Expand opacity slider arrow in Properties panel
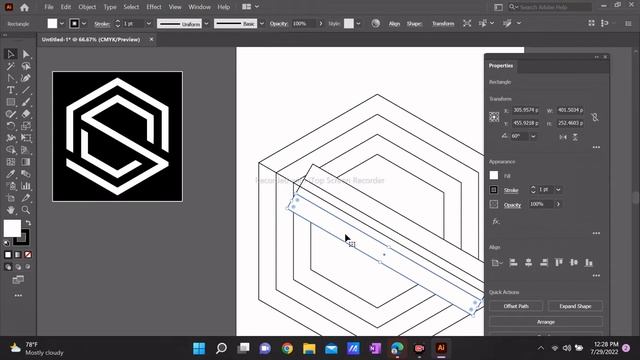This screenshot has height=360, width=640. pyautogui.click(x=558, y=204)
